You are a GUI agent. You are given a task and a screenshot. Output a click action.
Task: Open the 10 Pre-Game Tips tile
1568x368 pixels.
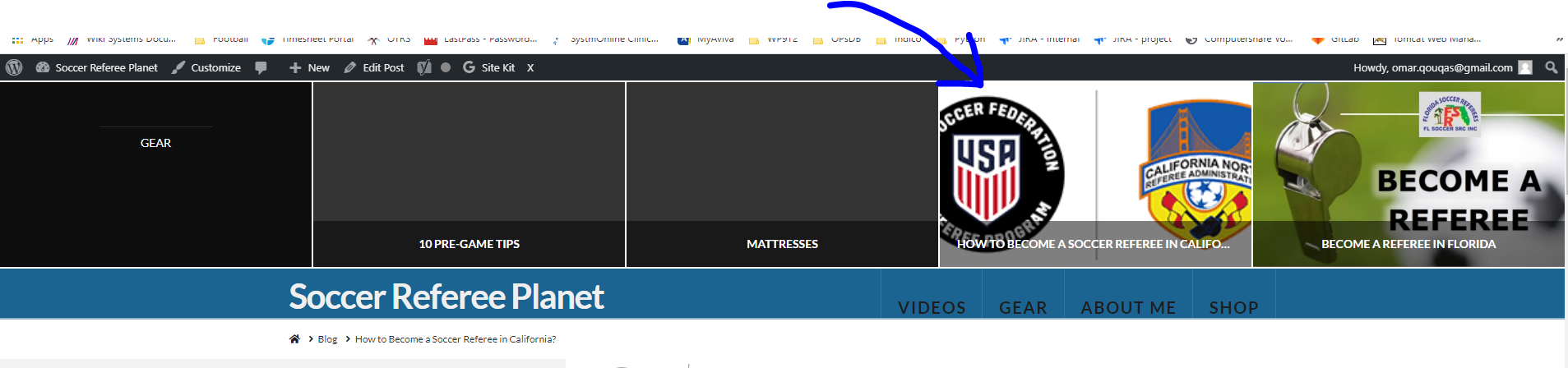click(469, 174)
